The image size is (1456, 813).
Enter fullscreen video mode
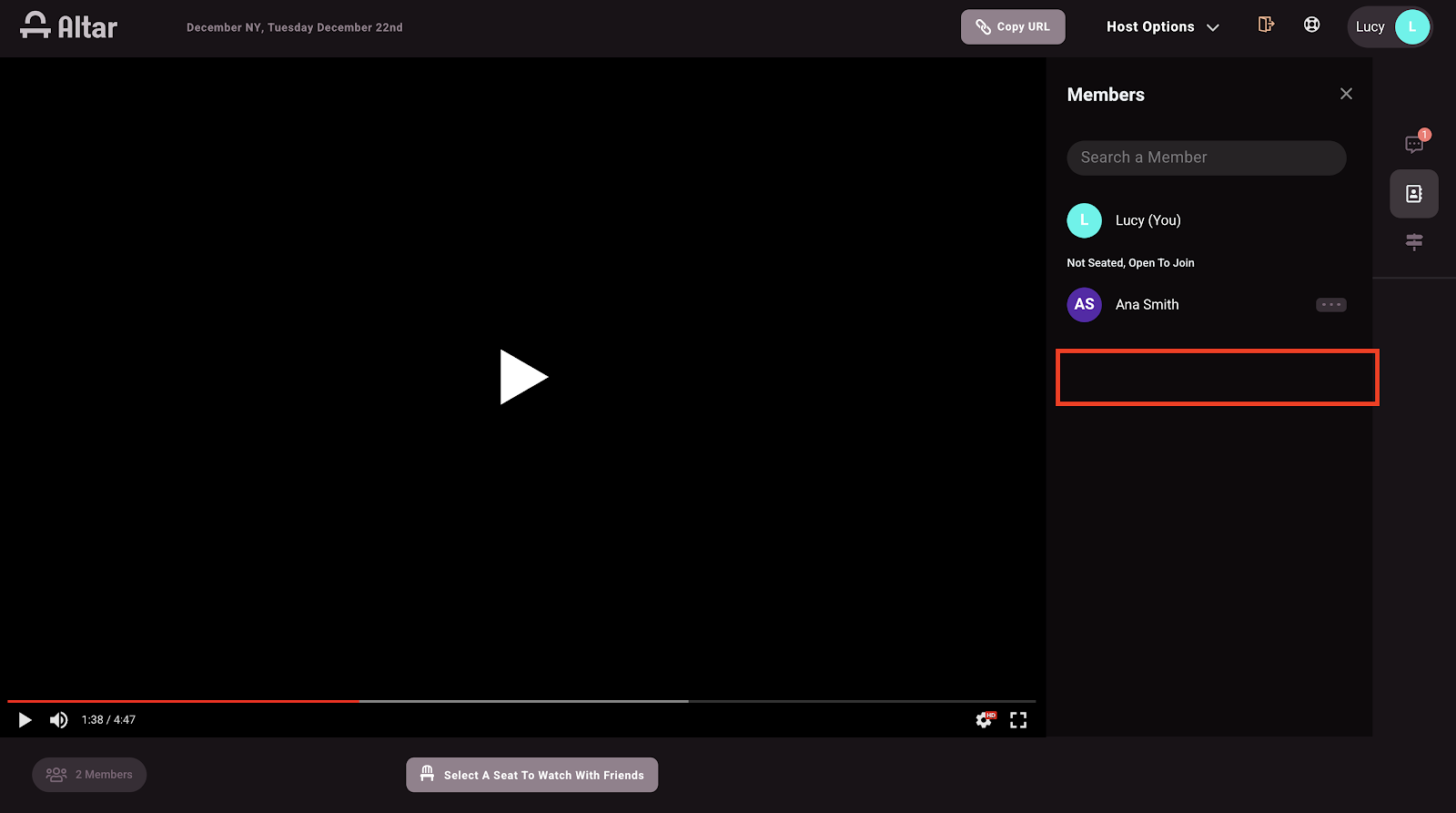click(x=1018, y=720)
